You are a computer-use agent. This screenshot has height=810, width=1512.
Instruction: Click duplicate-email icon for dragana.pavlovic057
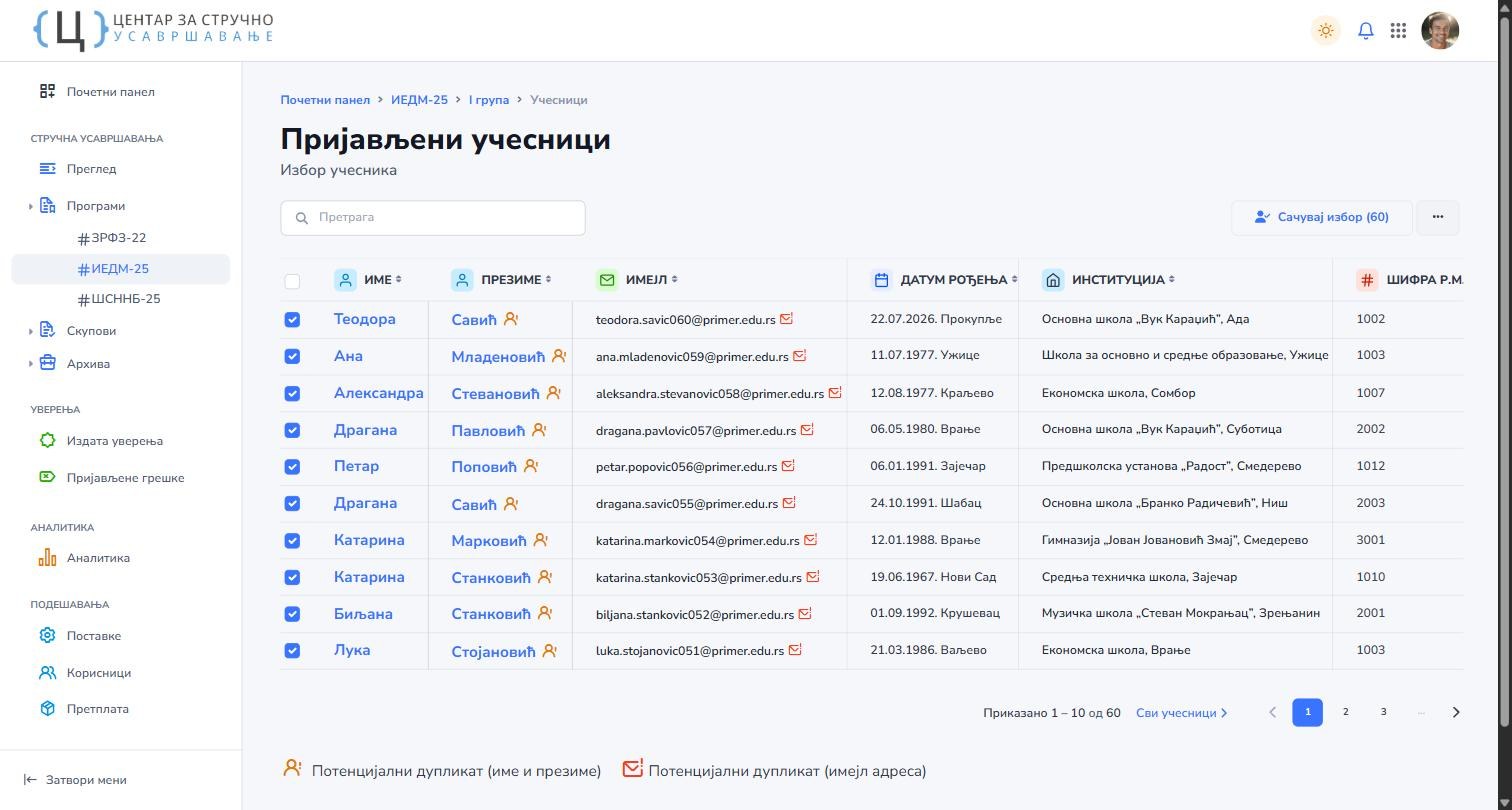pos(807,430)
